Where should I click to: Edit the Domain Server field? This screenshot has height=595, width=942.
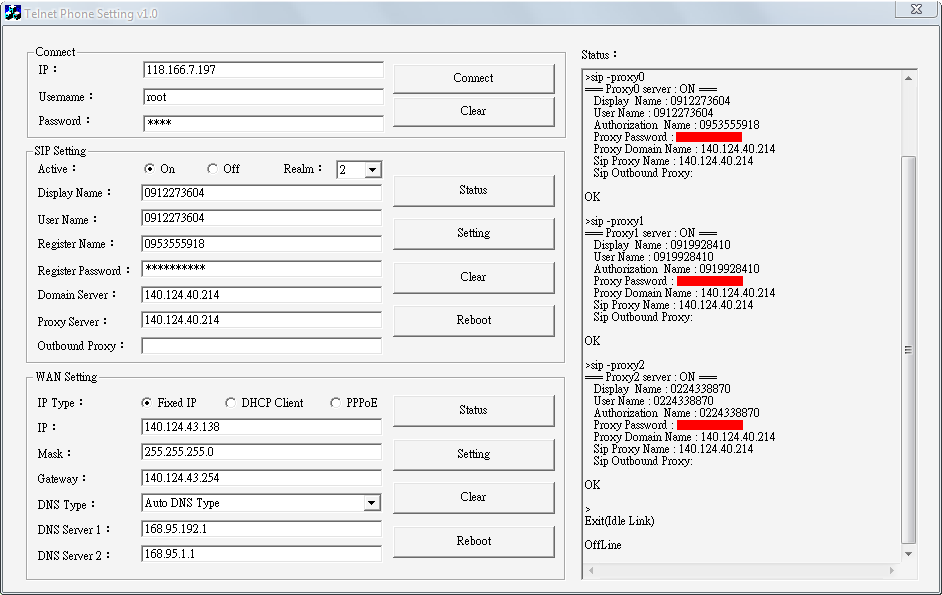(x=261, y=295)
